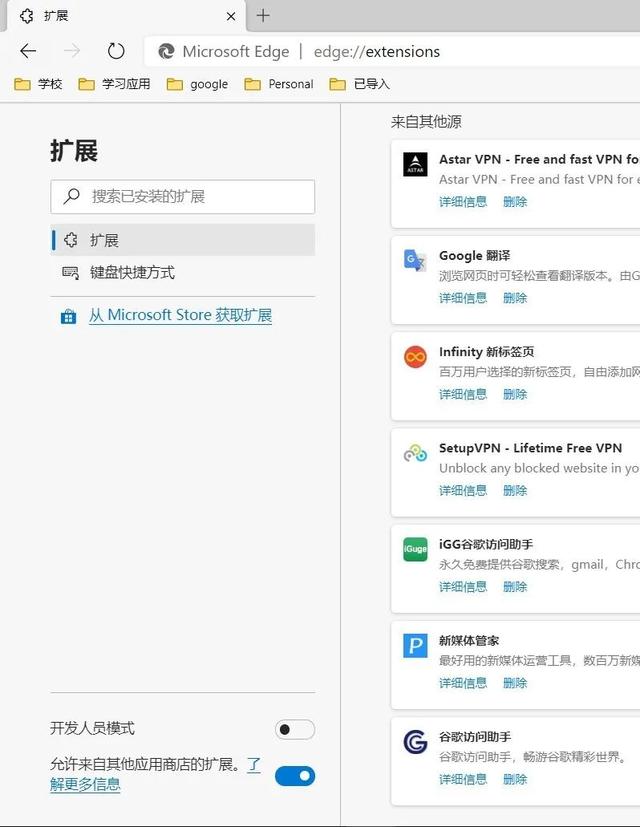The image size is (640, 827).
Task: Click the edge://extensions address text
Action: 377,52
